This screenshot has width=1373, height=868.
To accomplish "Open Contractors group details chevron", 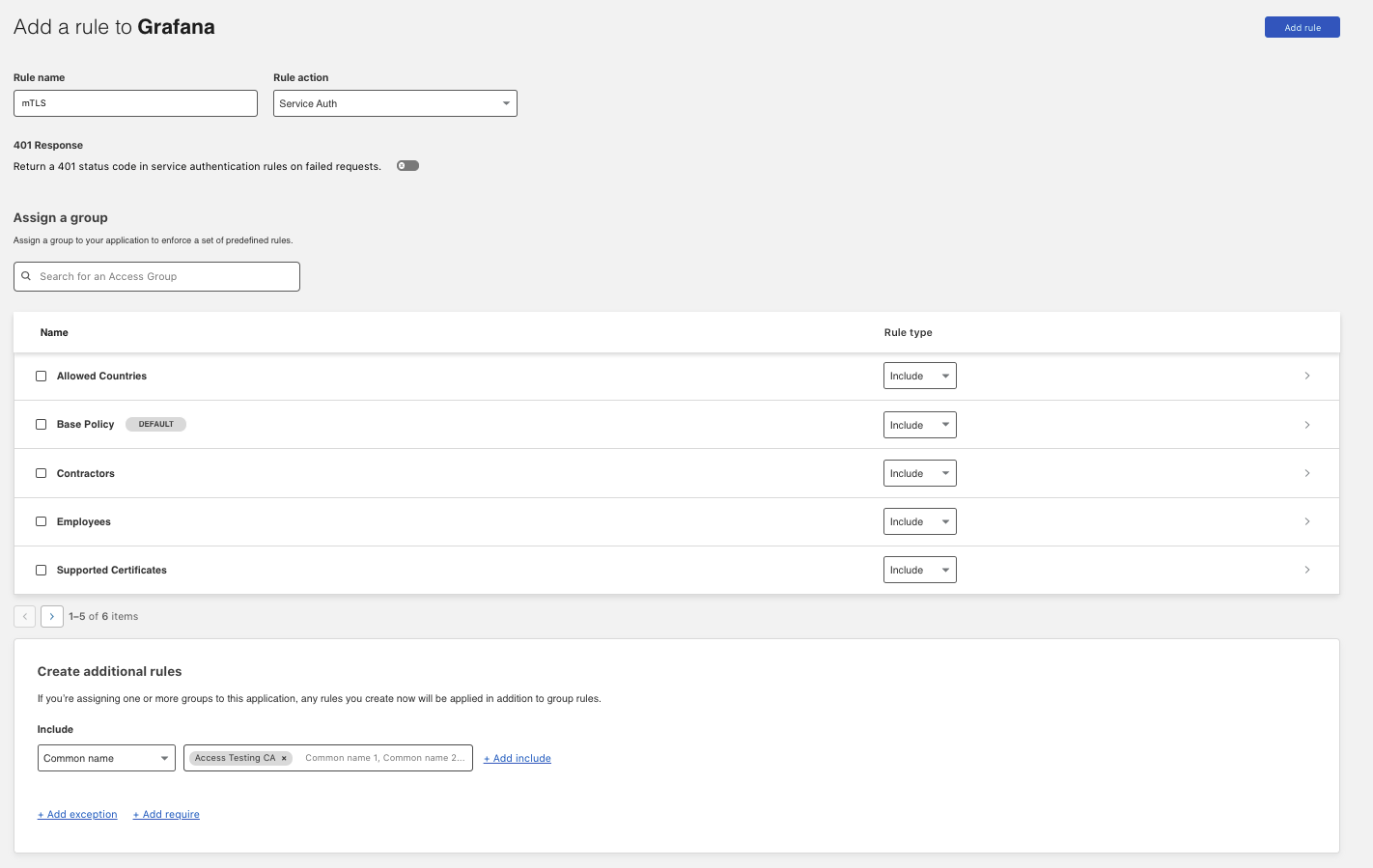I will [1307, 473].
